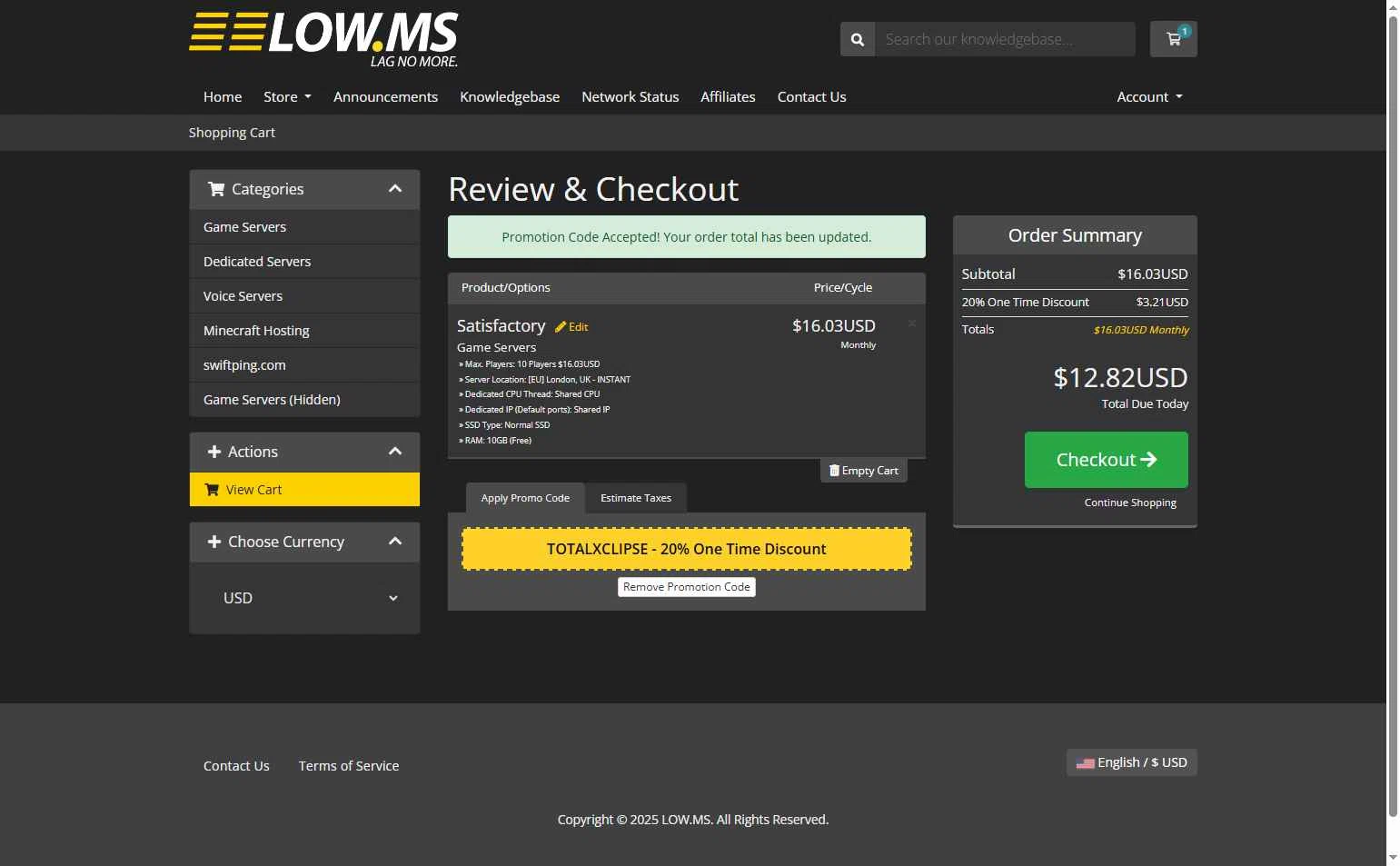Collapse the Categories panel chevron
This screenshot has width=1400, height=866.
tap(395, 189)
